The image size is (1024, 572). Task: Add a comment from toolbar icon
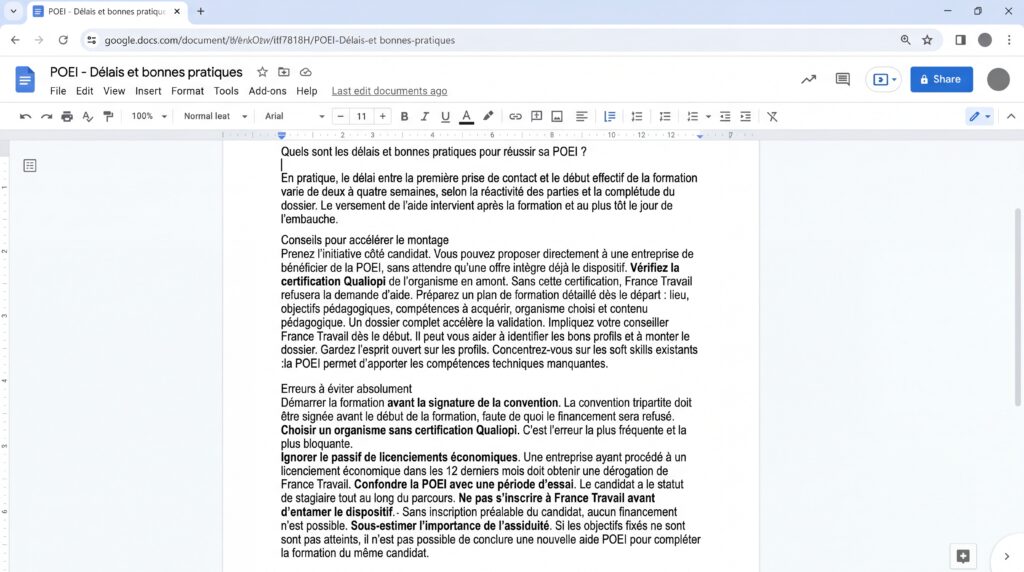(x=536, y=116)
